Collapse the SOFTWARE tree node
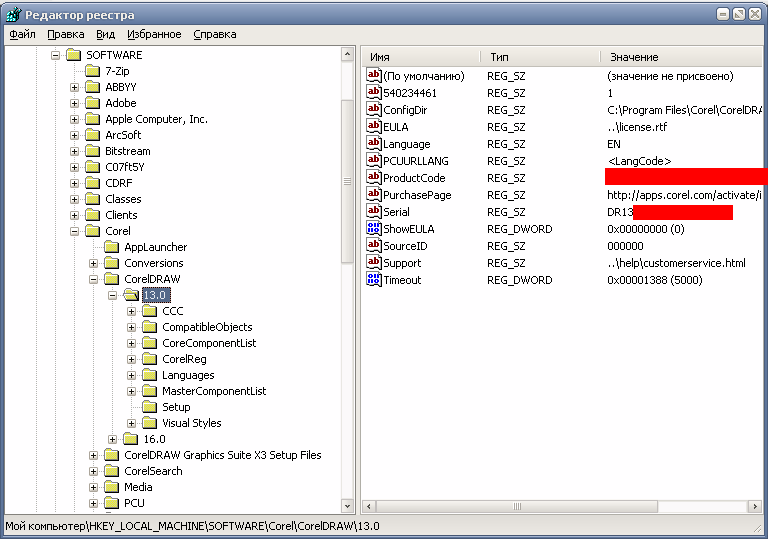Image resolution: width=768 pixels, height=539 pixels. (55, 55)
